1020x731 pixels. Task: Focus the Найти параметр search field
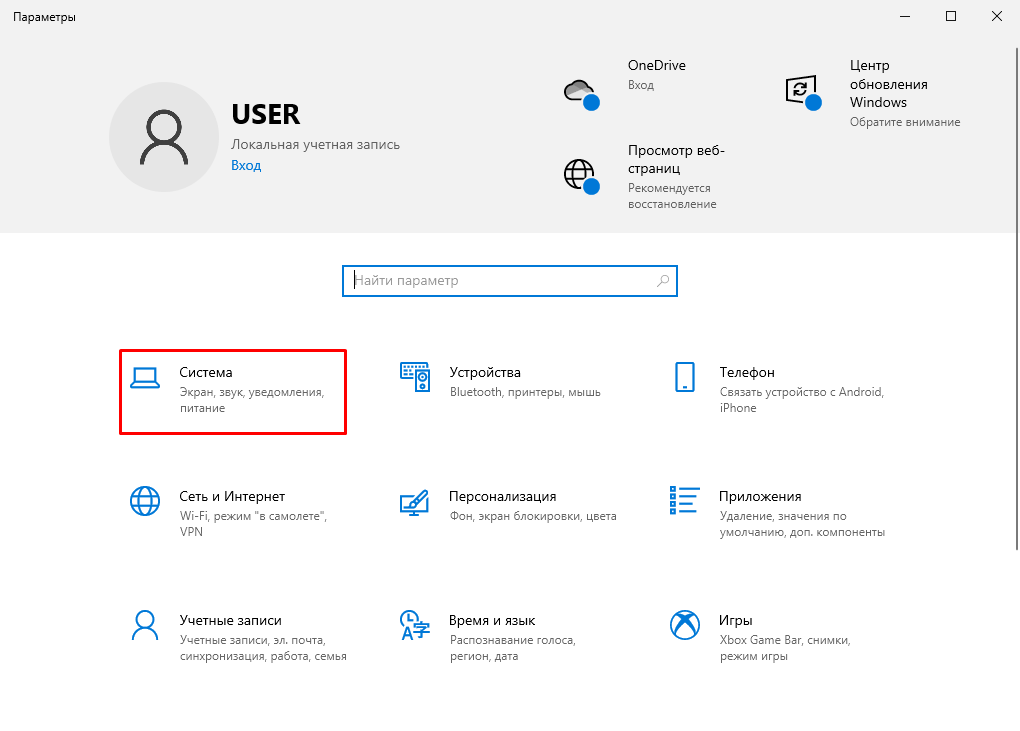pos(510,281)
